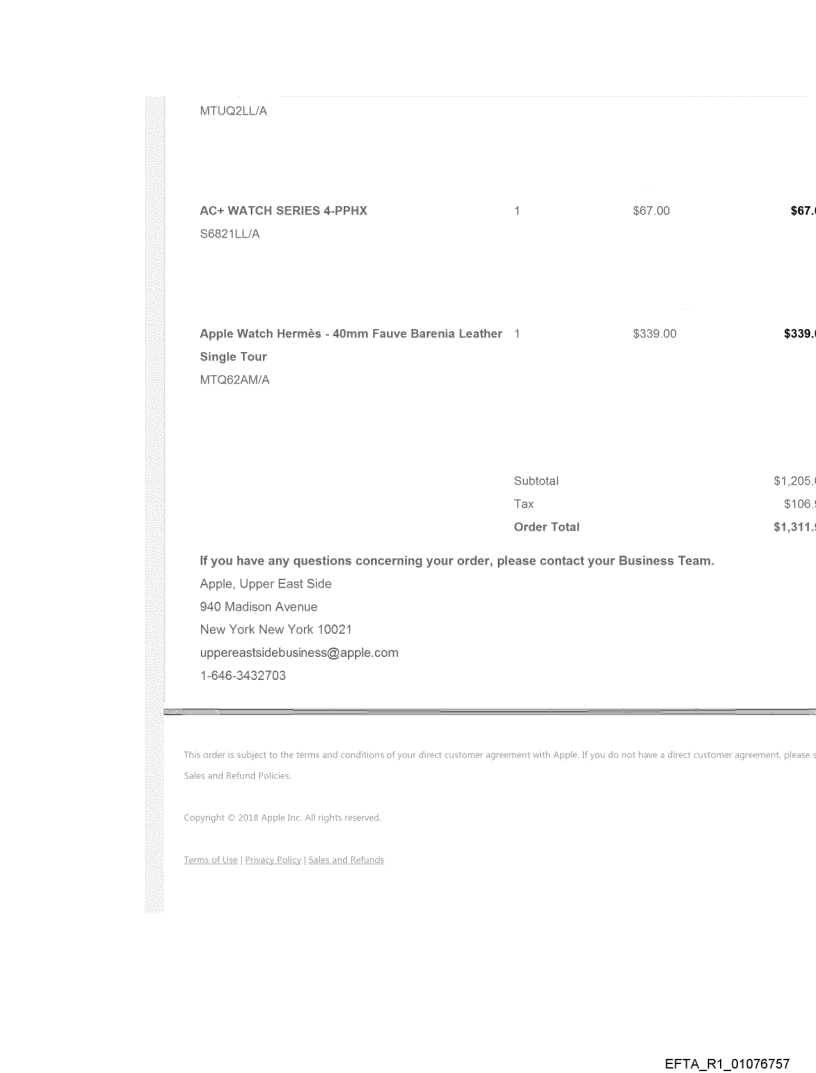Open the Terms of Use link
Image resolution: width=816 pixels, height=1073 pixels.
click(211, 860)
